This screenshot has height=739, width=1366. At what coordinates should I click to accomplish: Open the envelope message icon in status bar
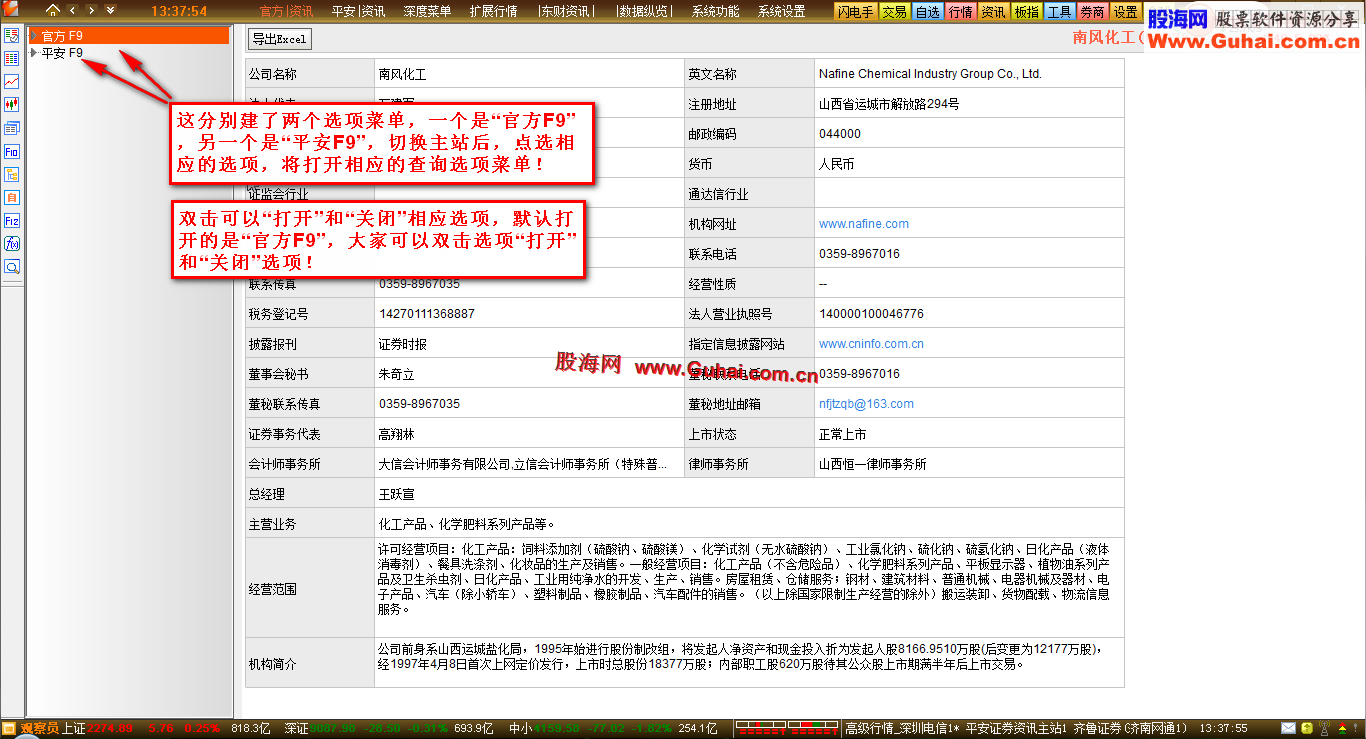pyautogui.click(x=1290, y=728)
